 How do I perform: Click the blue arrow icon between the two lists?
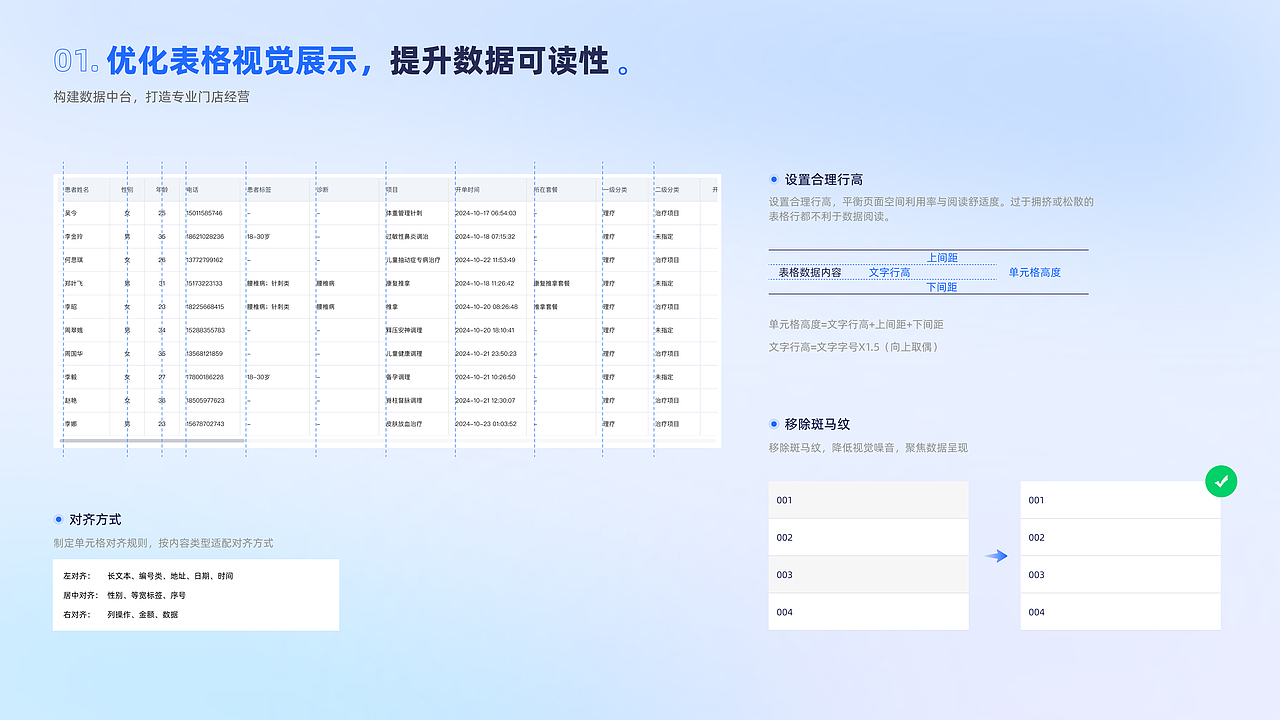point(996,555)
